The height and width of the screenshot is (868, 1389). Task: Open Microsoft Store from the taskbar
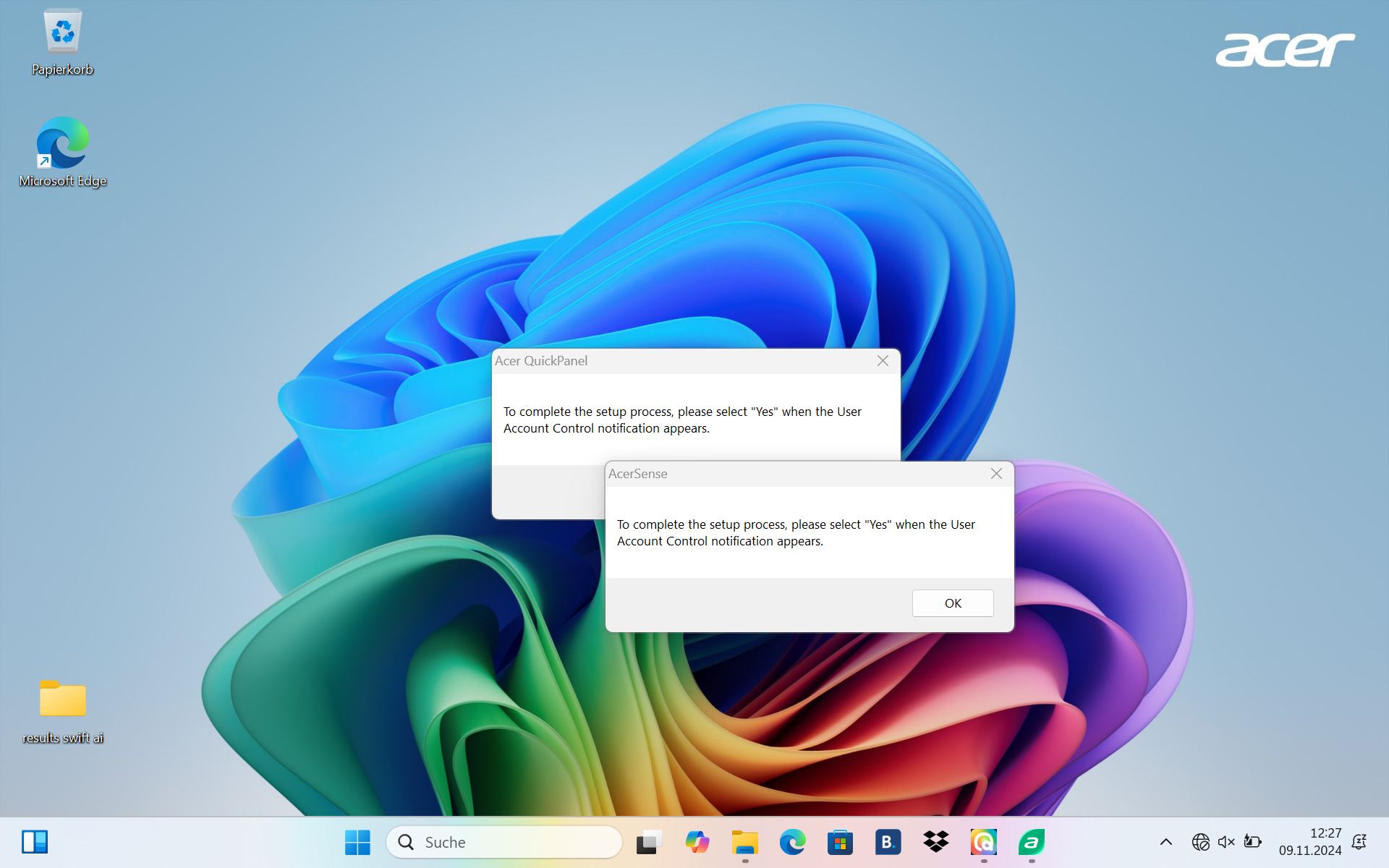(840, 842)
